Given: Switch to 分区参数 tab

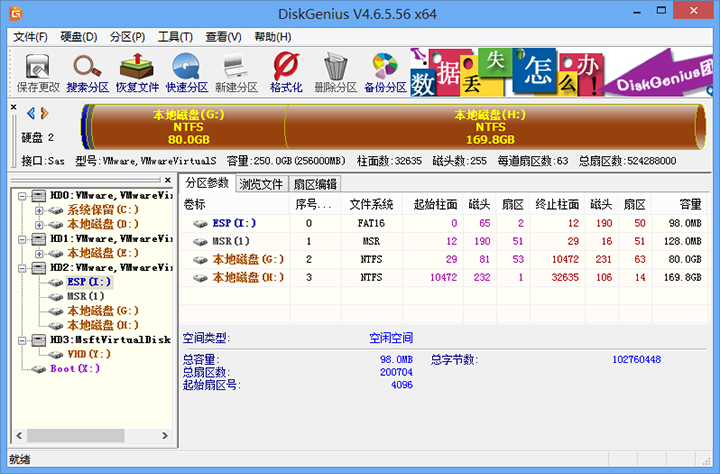Looking at the screenshot, I should pos(207,183).
